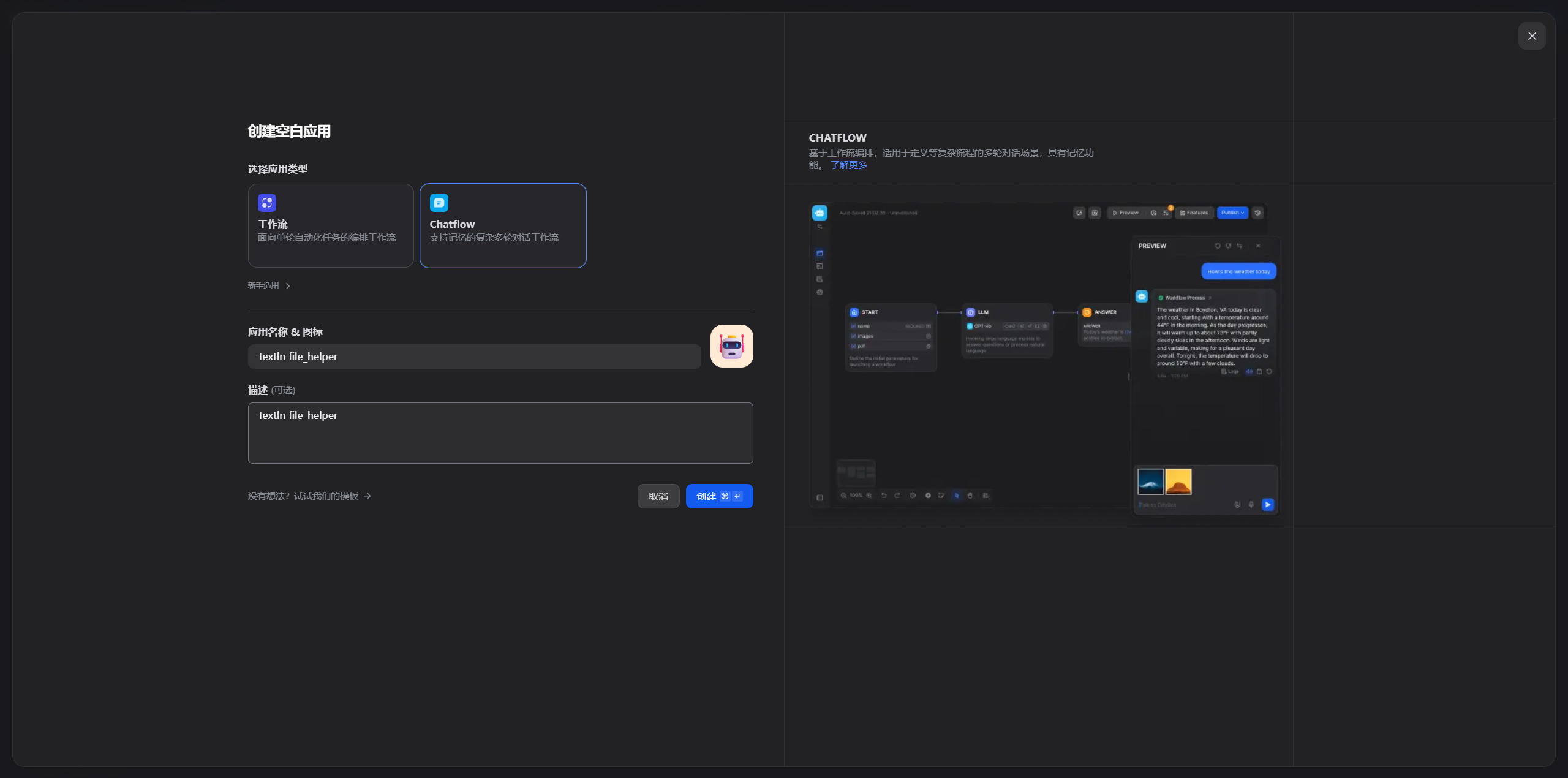Click the START node icon in preview
This screenshot has height=778, width=1568.
click(854, 312)
